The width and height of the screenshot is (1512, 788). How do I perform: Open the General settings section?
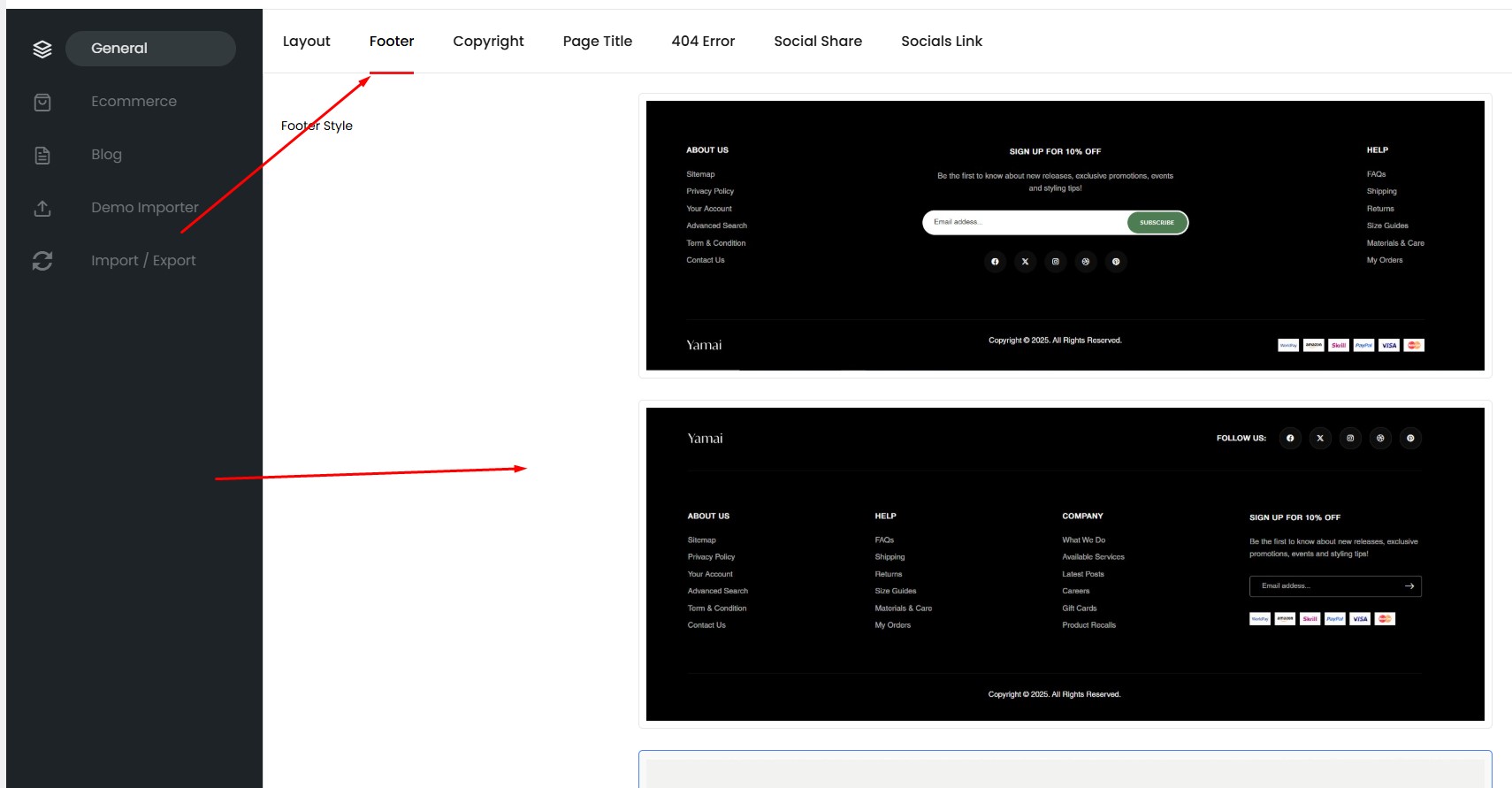(150, 49)
